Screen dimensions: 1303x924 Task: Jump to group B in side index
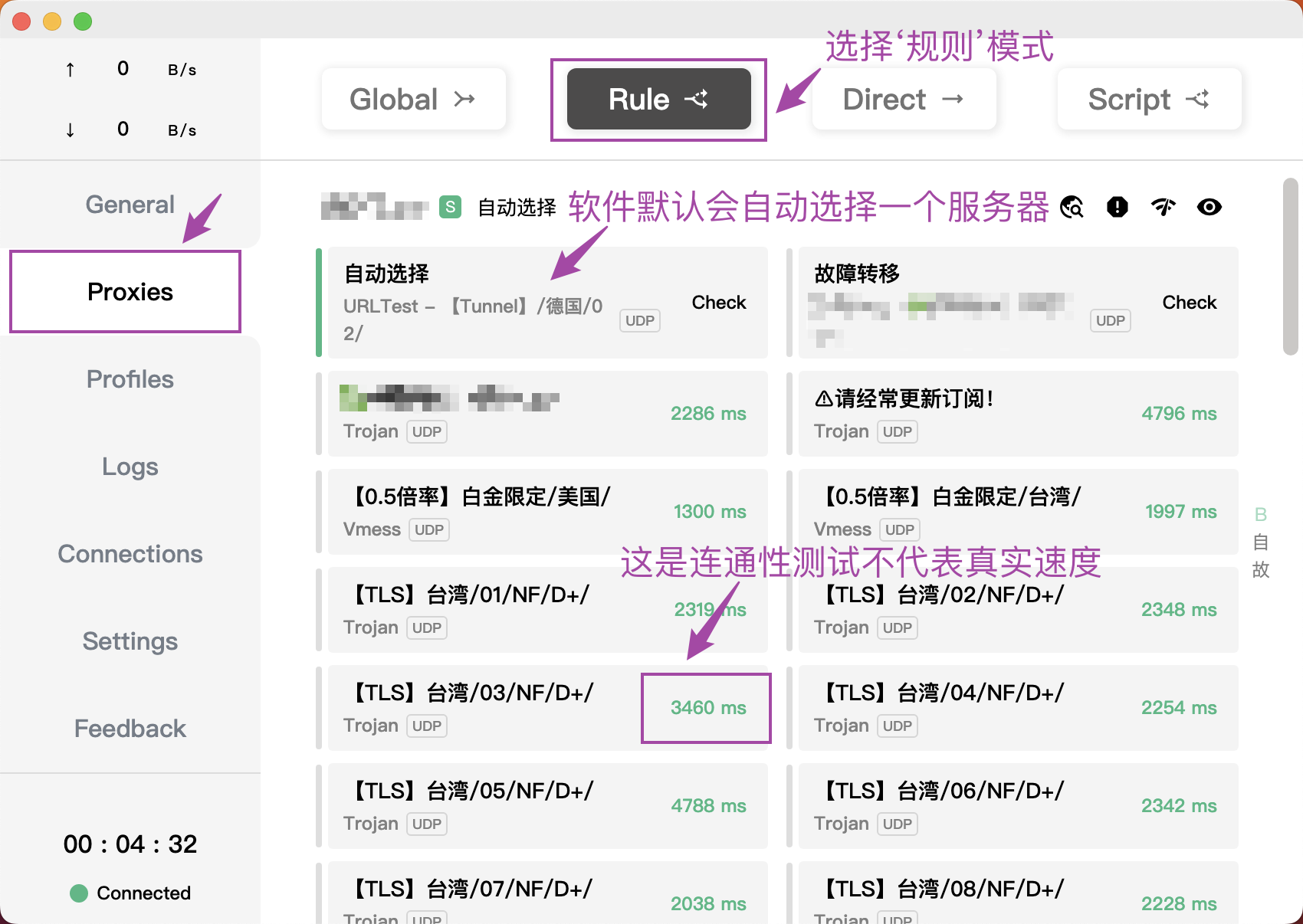[x=1261, y=515]
